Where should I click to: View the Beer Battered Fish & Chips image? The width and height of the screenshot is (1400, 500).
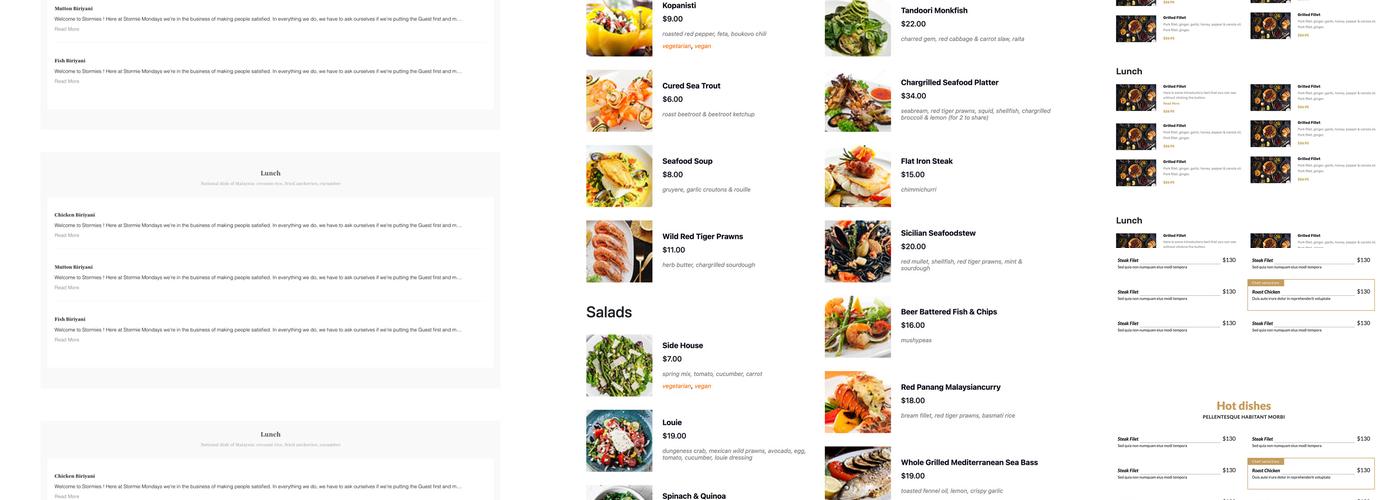pyautogui.click(x=857, y=327)
